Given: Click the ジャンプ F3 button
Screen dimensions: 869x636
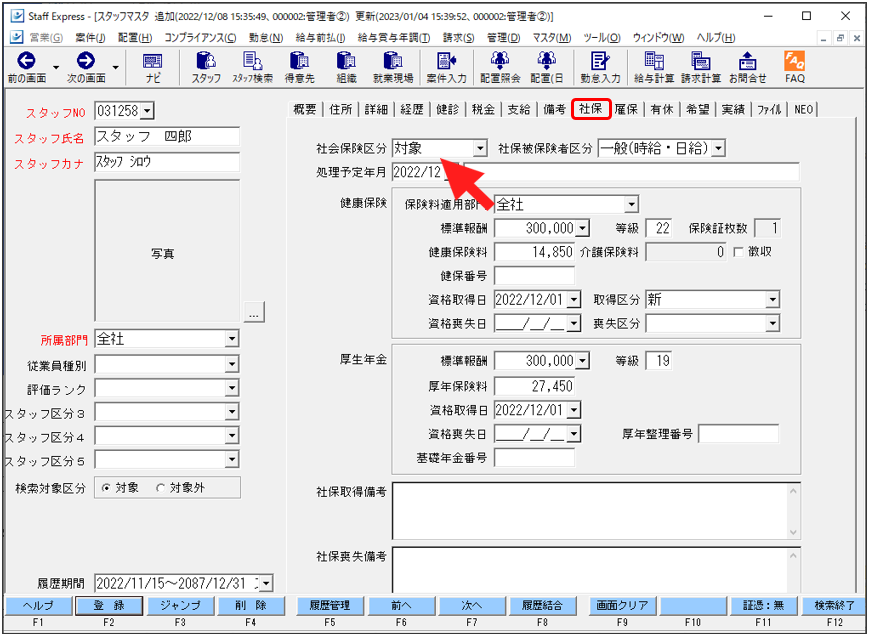Looking at the screenshot, I should [x=181, y=606].
